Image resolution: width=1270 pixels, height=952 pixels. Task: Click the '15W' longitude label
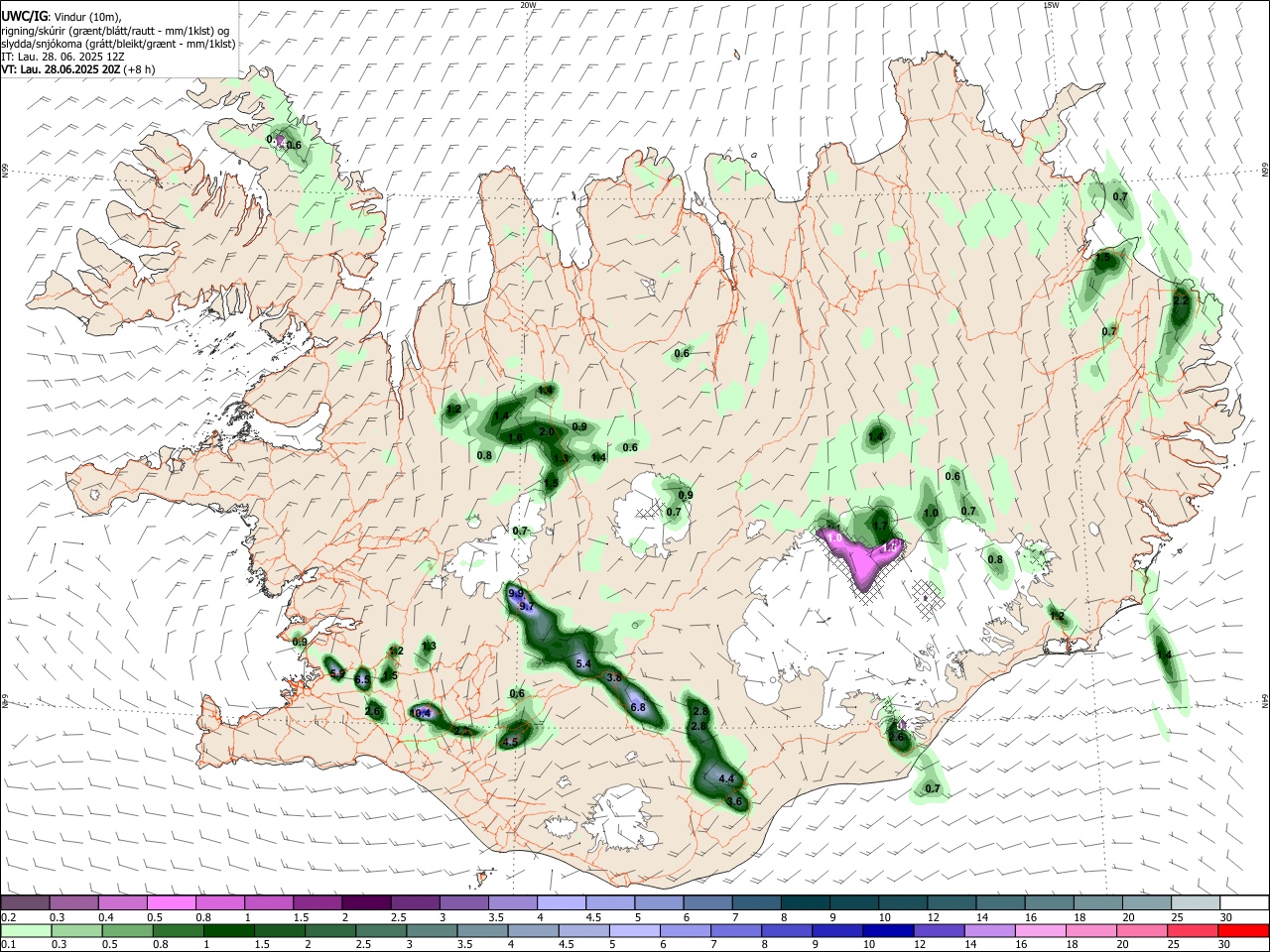(x=1051, y=5)
